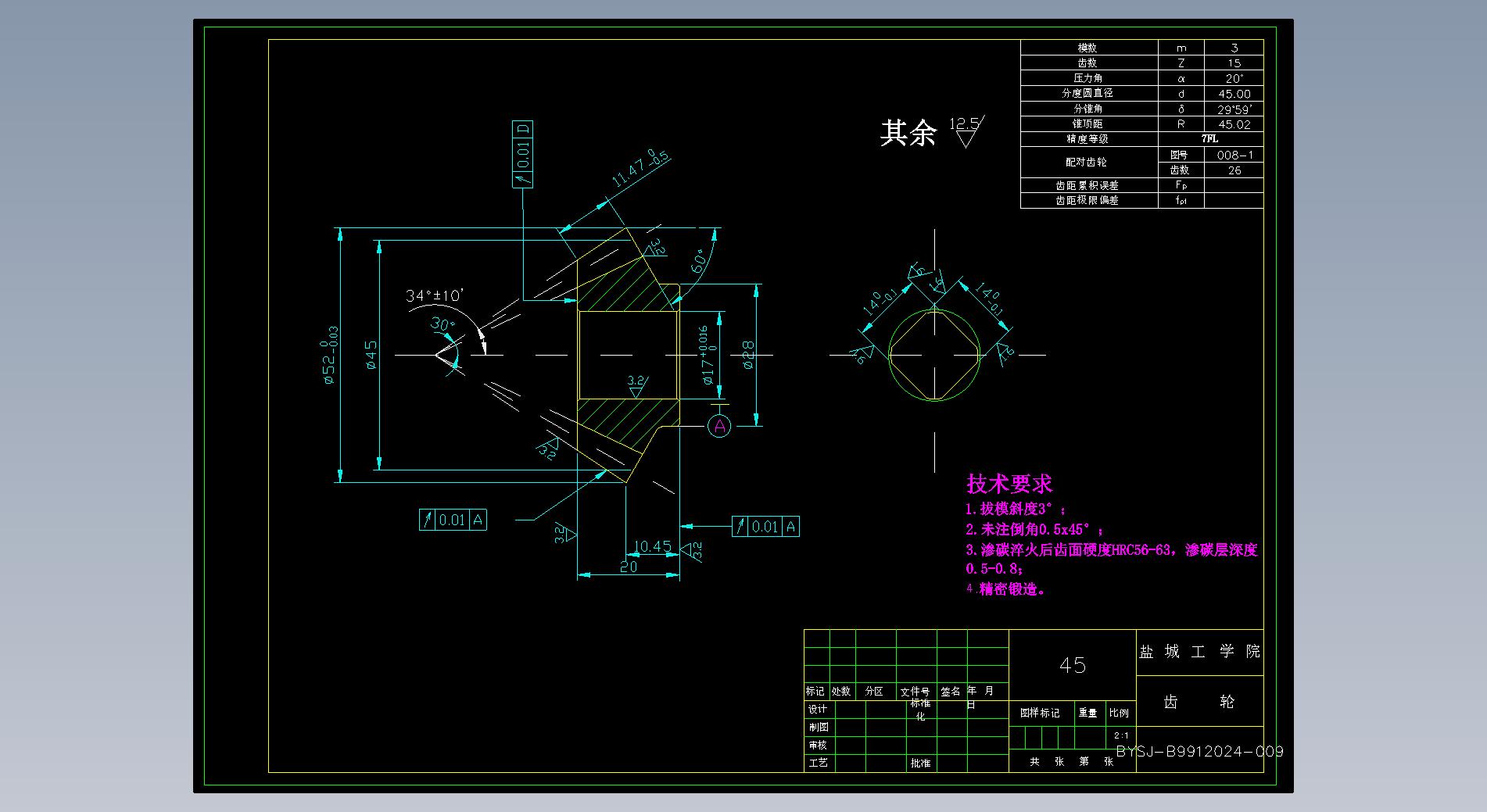Click the 模数 row label in the gear table

click(x=1087, y=48)
